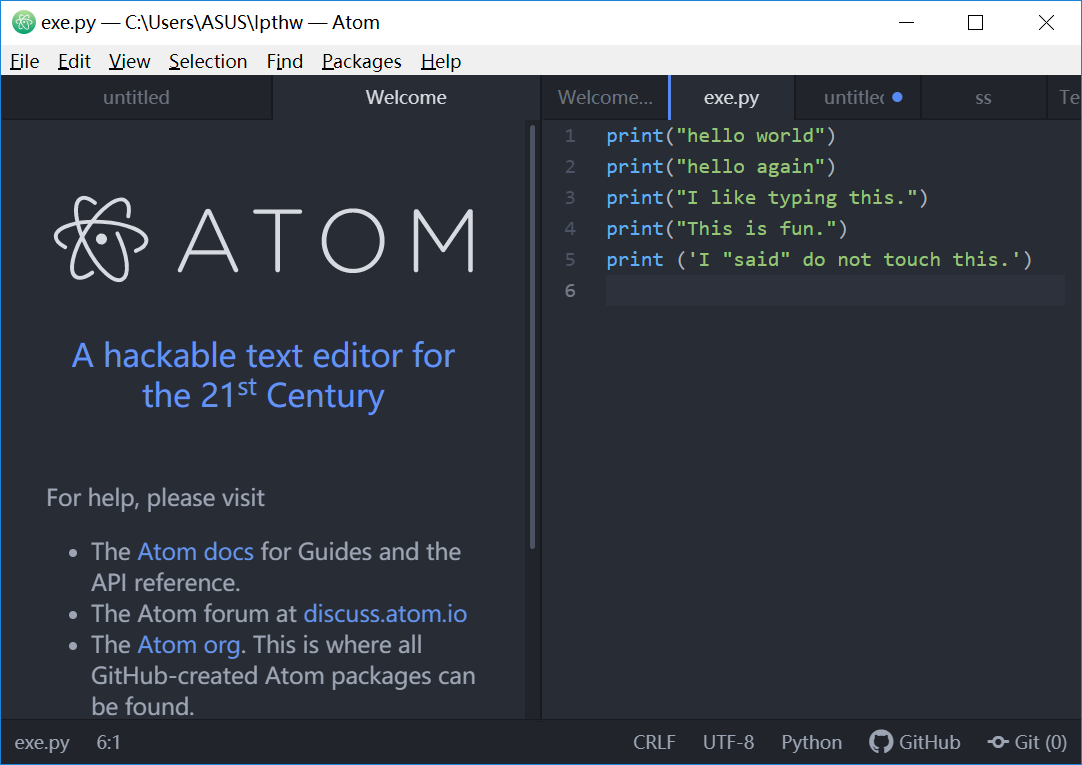The image size is (1082, 765).
Task: Switch to the exe.py tab
Action: (x=731, y=97)
